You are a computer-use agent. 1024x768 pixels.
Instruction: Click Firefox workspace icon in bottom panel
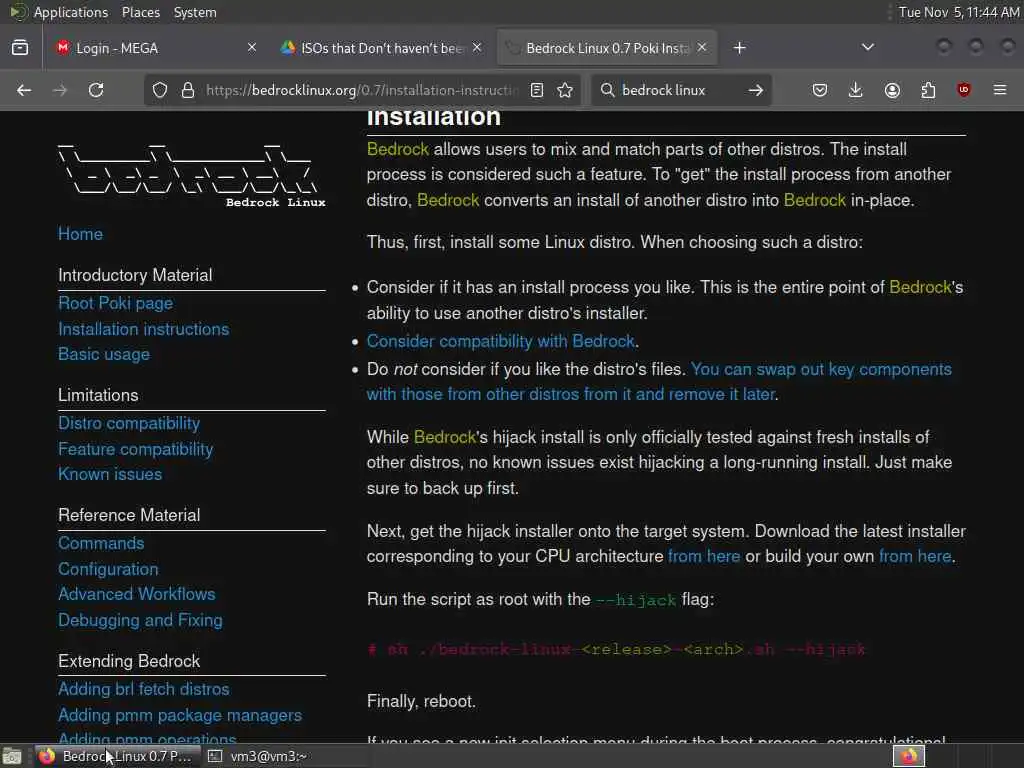point(909,756)
